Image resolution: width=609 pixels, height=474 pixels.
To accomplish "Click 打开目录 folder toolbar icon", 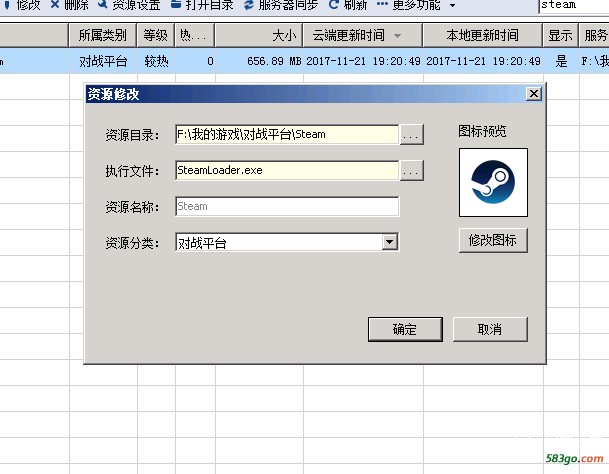I will click(x=176, y=4).
